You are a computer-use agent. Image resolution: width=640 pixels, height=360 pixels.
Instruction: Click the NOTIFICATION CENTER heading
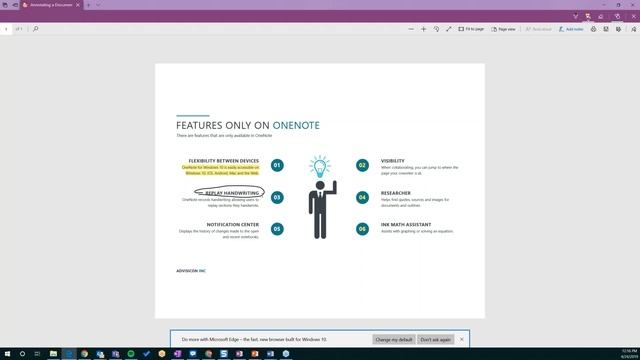[x=232, y=224]
